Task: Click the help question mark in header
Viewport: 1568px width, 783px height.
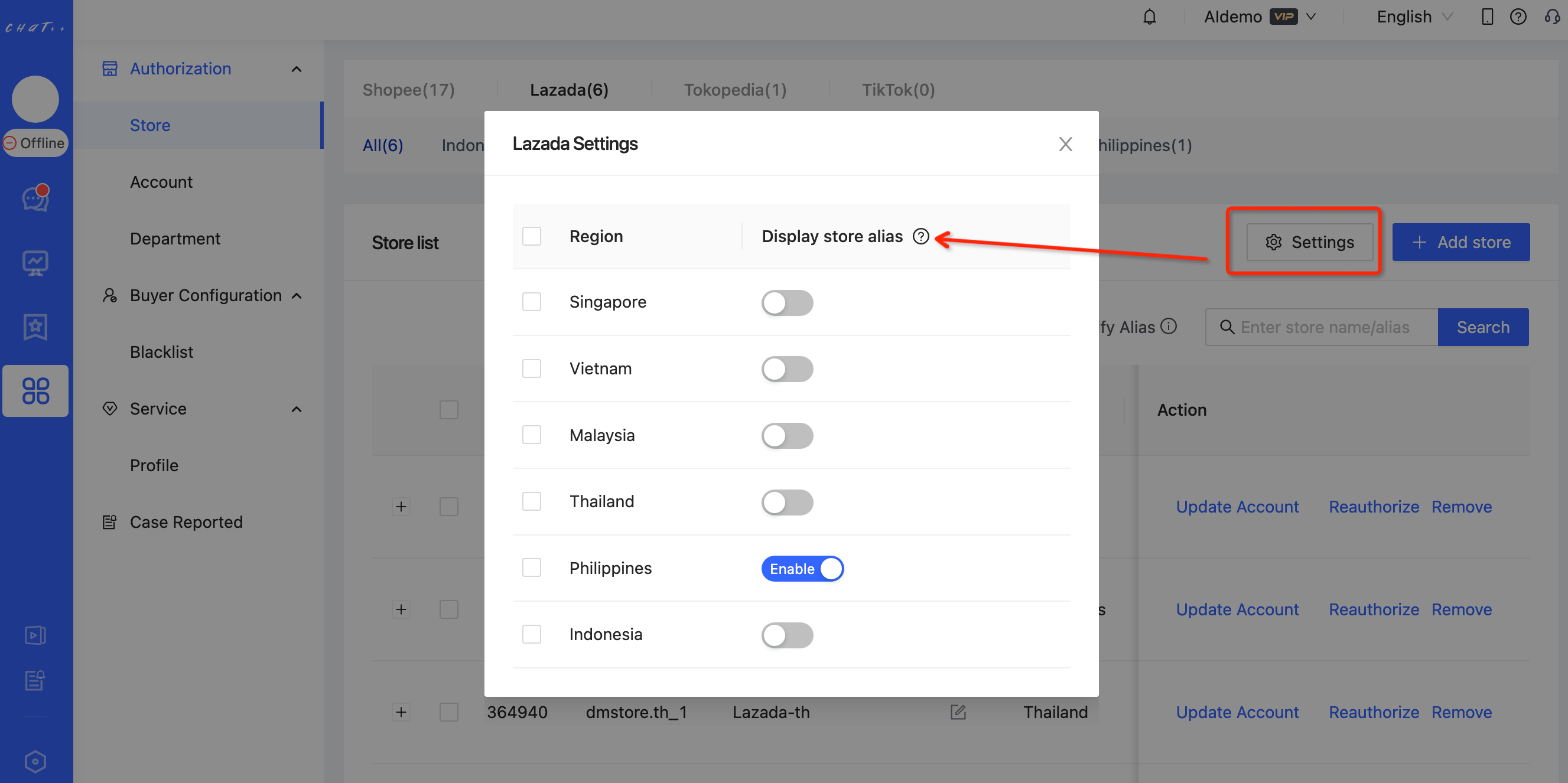Action: click(1517, 17)
